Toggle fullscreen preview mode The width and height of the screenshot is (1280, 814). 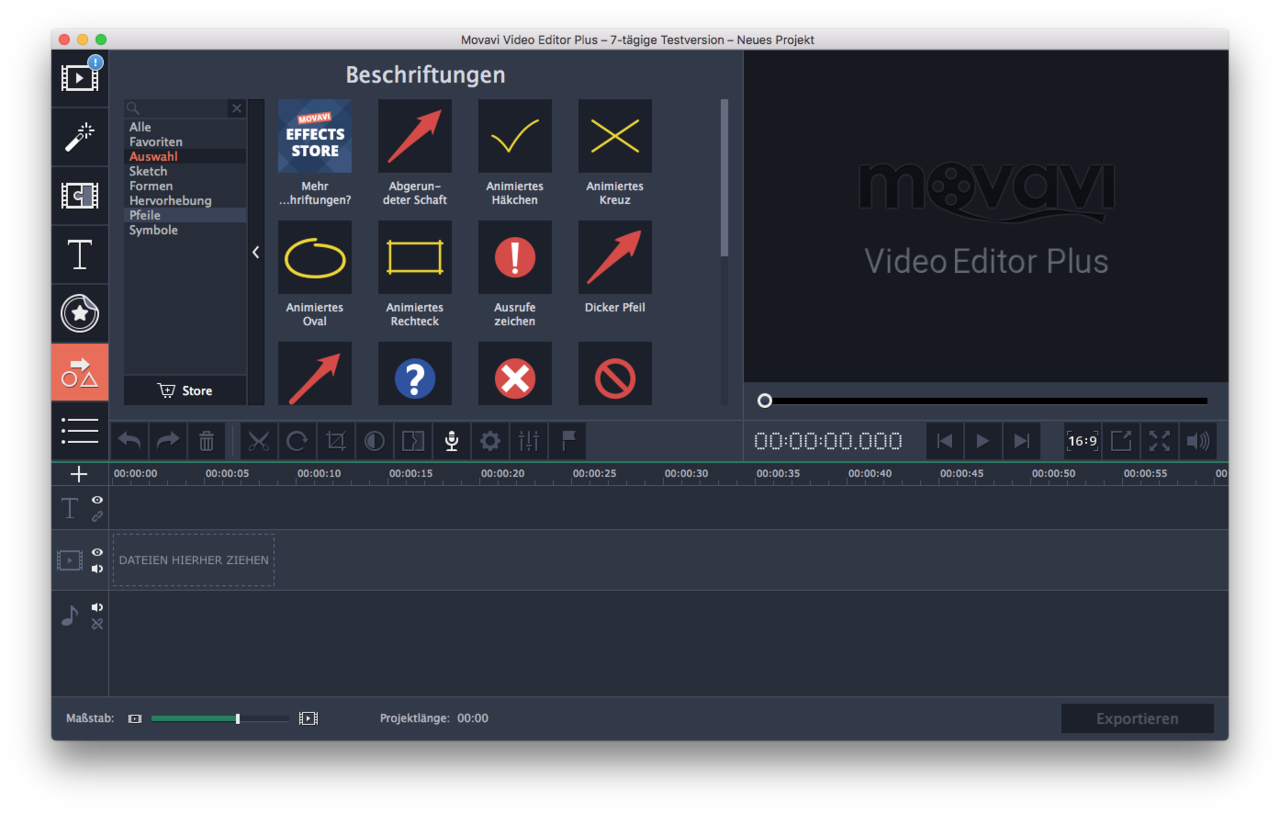[1159, 441]
